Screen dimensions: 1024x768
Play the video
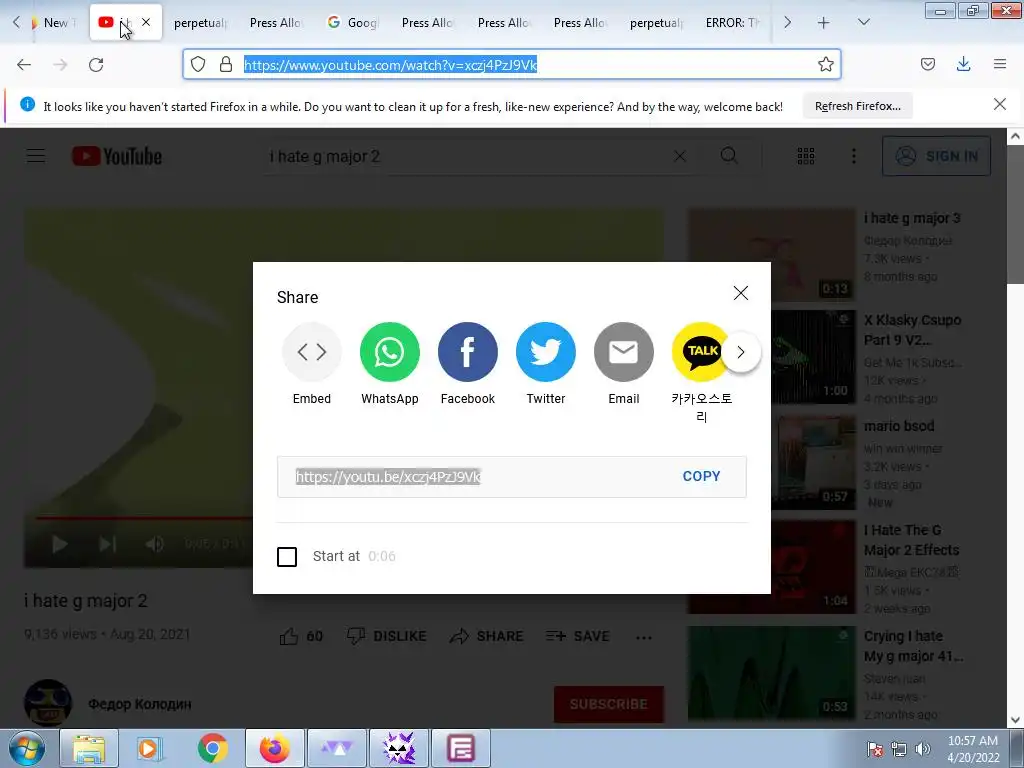tap(59, 544)
